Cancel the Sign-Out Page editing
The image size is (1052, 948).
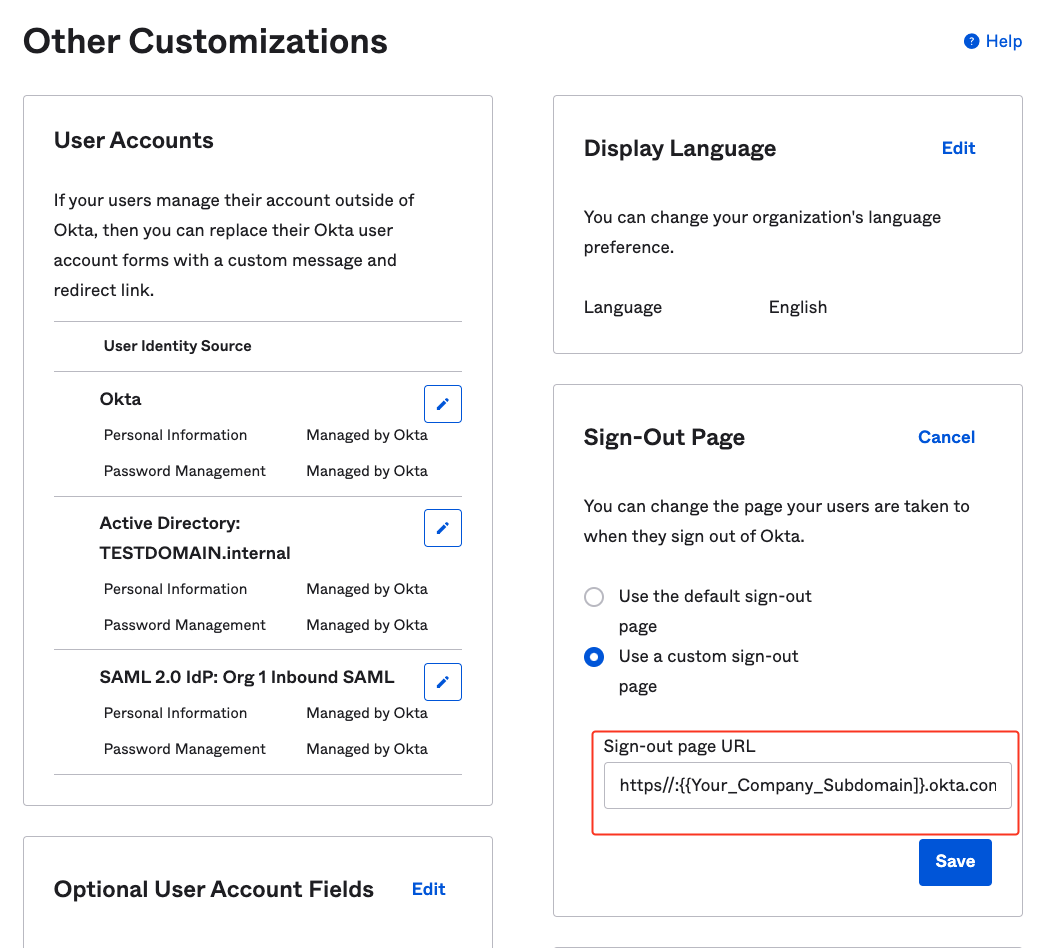click(946, 437)
